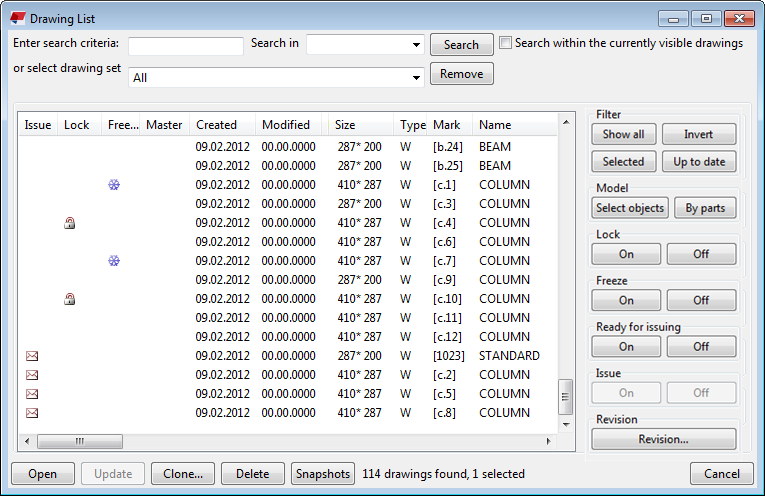Click the issue envelope icon on row 1023
Viewport: 765px width, 496px height.
pyautogui.click(x=32, y=356)
